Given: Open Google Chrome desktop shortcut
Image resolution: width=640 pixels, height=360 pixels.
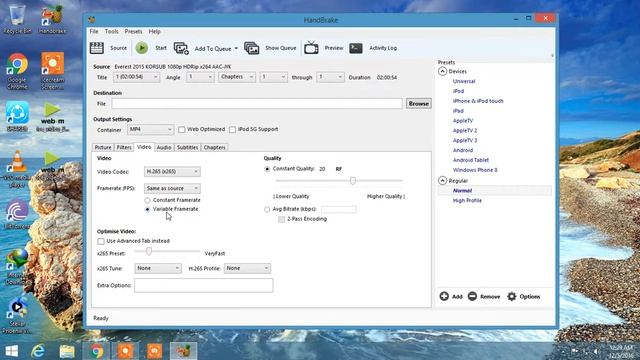Looking at the screenshot, I should [x=17, y=71].
